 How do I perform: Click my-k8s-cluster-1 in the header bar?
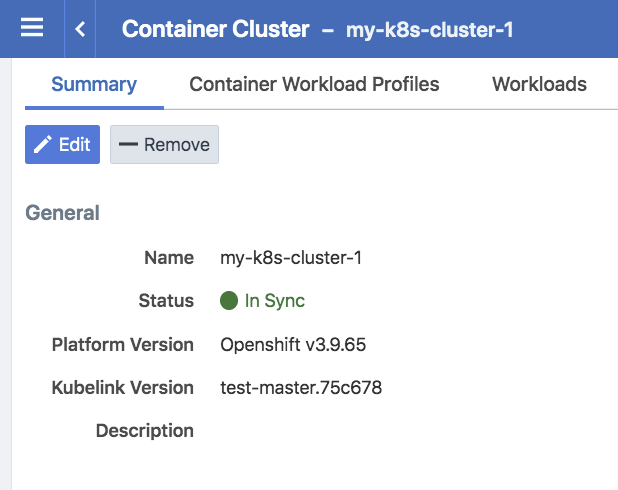pos(430,30)
